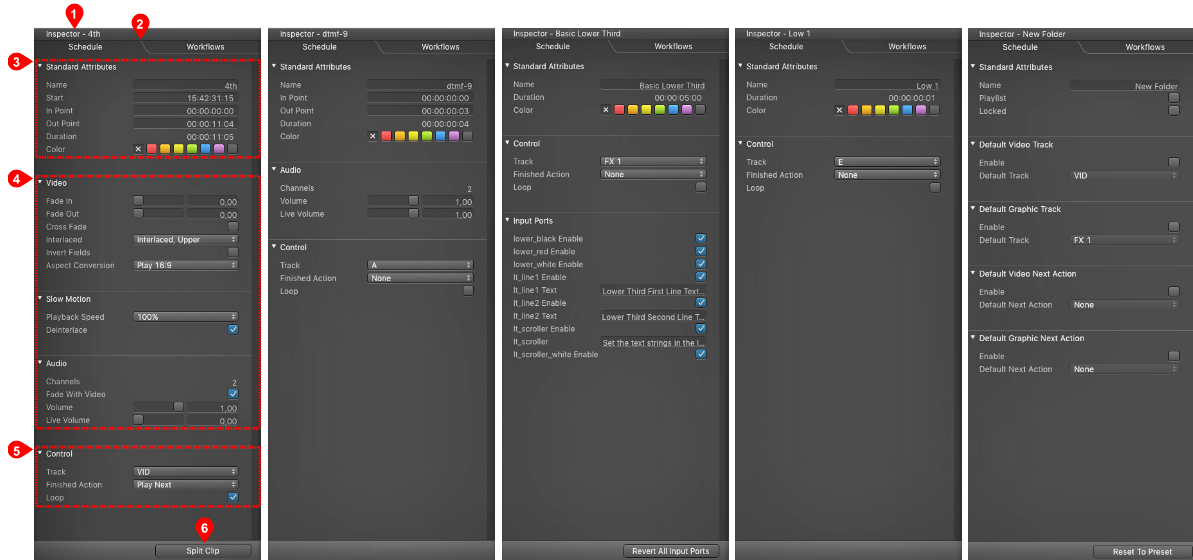This screenshot has height=560, width=1193.
Task: Collapse Video section in 4th inspector
Action: tap(40, 183)
